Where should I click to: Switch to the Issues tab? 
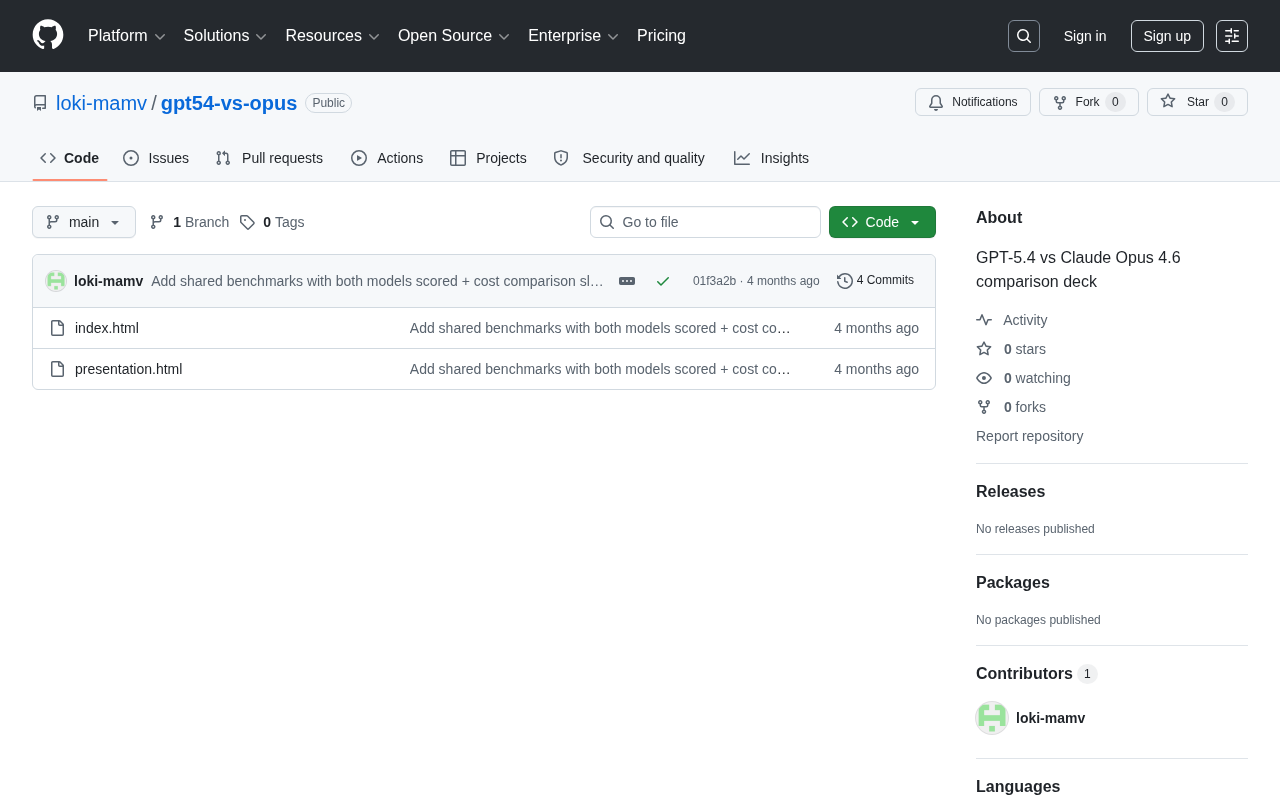tap(156, 158)
